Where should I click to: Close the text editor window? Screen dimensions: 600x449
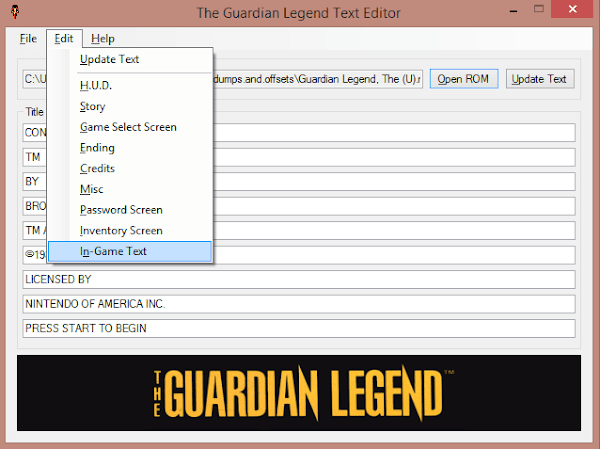tap(572, 9)
